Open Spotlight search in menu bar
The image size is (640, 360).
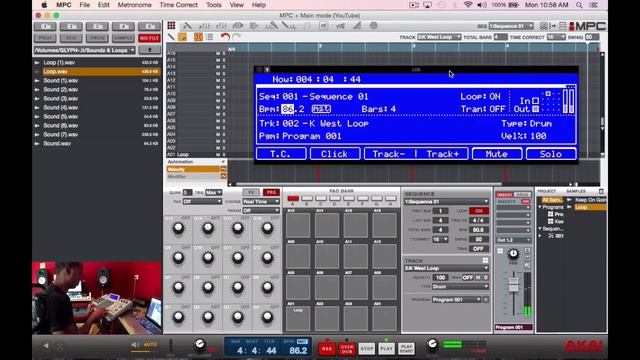tap(579, 5)
